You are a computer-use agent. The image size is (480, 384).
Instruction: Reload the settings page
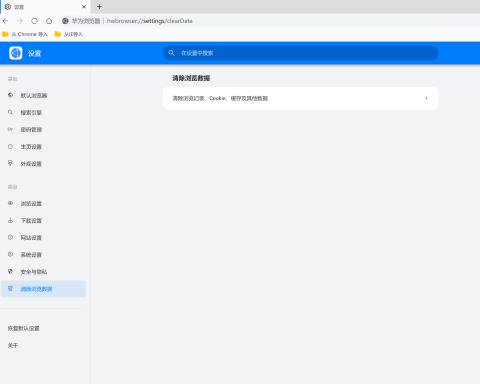(x=34, y=21)
